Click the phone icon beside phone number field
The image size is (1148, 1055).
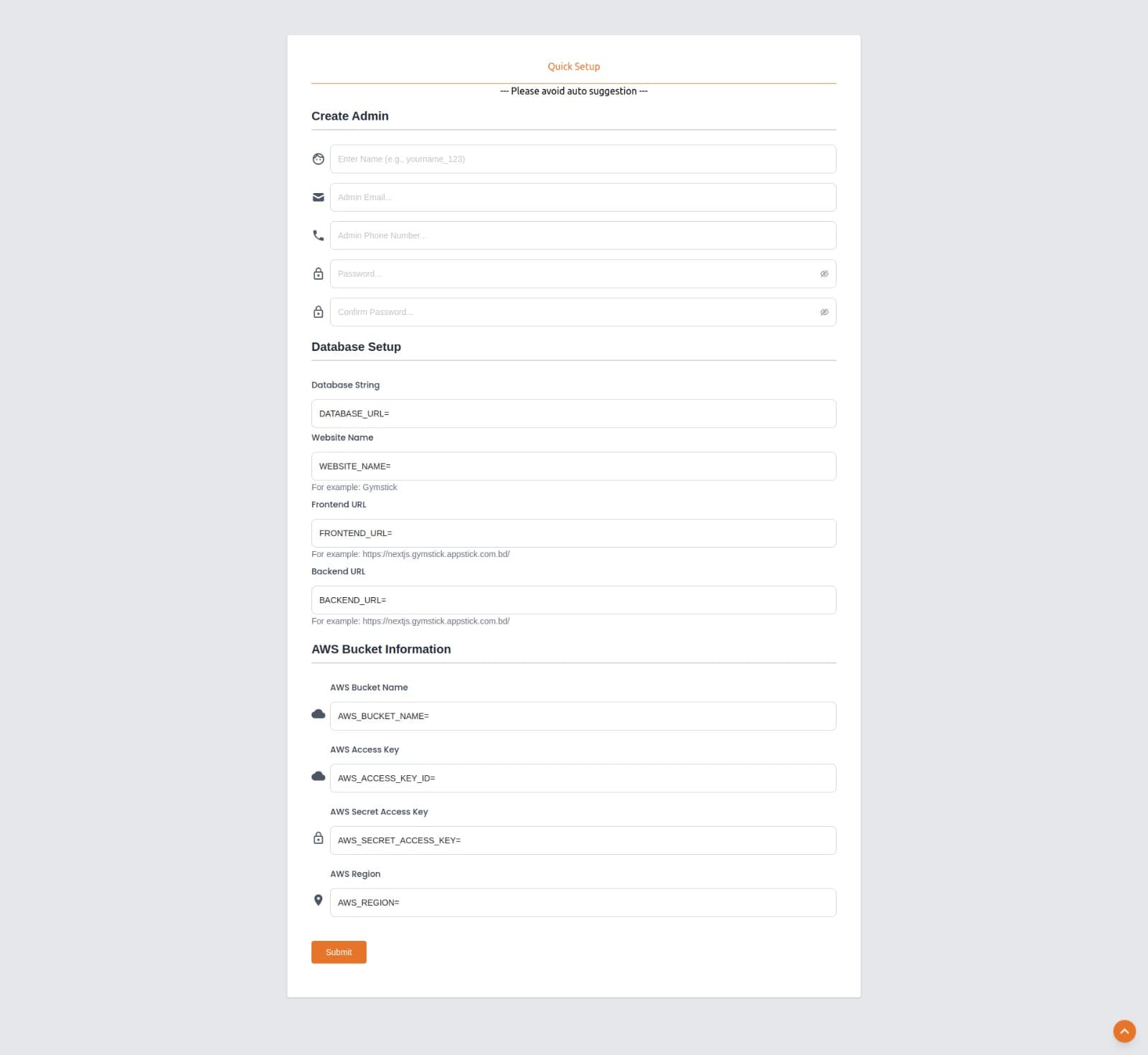(x=319, y=235)
